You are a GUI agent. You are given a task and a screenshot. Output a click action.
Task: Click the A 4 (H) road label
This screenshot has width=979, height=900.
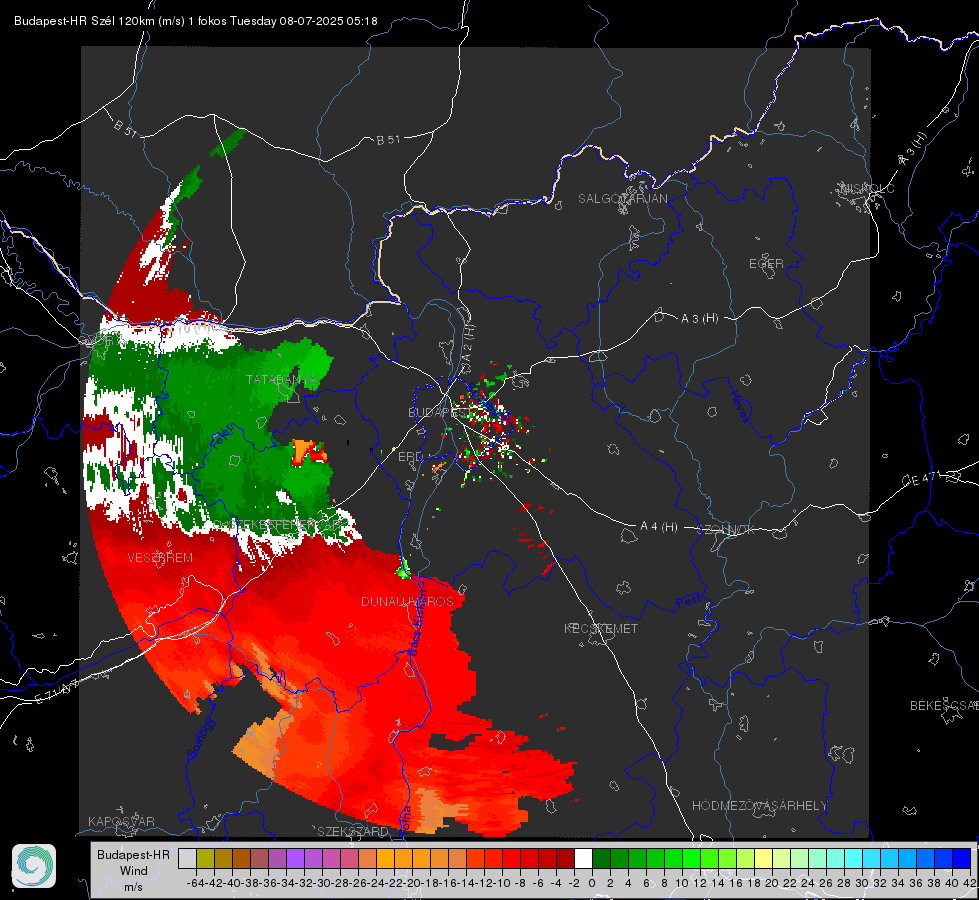tap(659, 527)
